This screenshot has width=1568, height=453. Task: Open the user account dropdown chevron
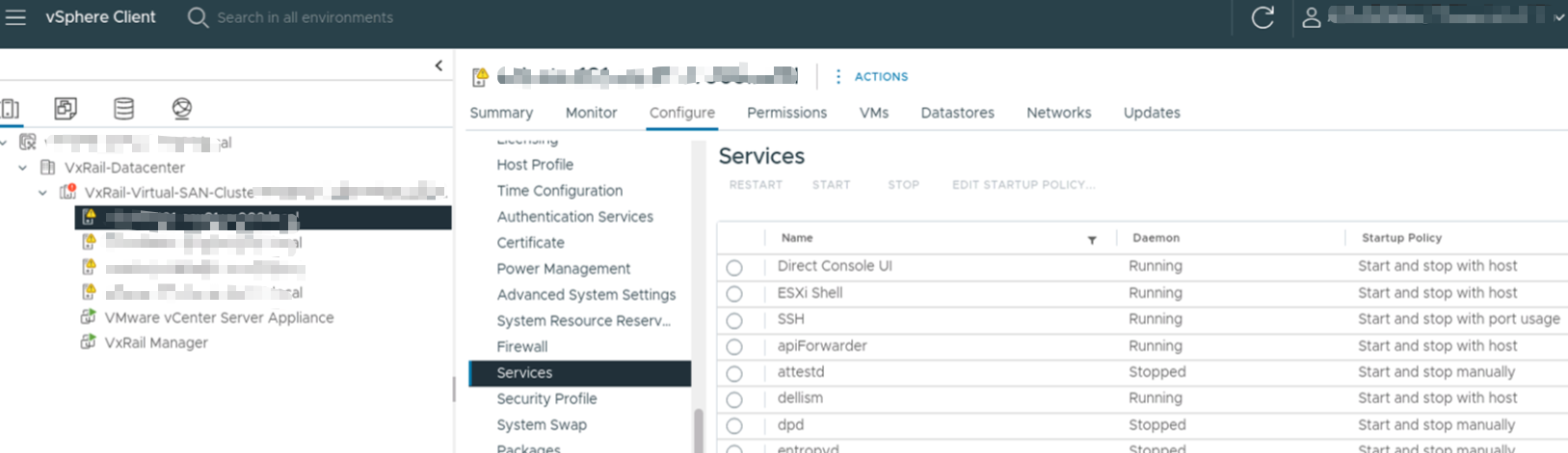pos(1558,17)
